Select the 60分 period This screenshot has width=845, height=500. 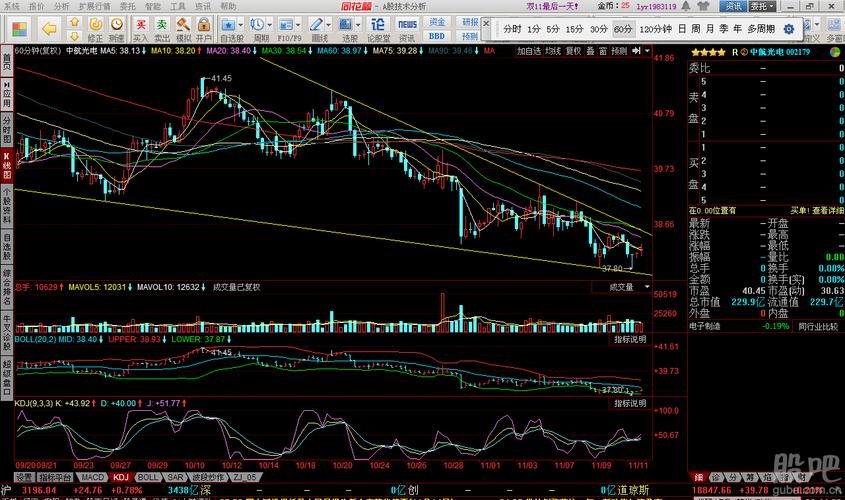point(623,29)
